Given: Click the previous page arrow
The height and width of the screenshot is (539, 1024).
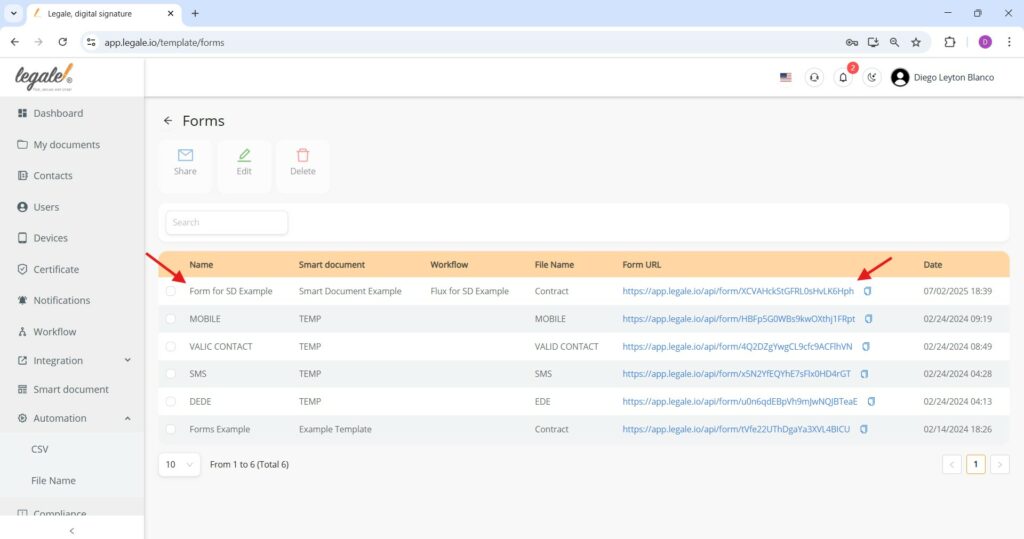Looking at the screenshot, I should [x=952, y=465].
